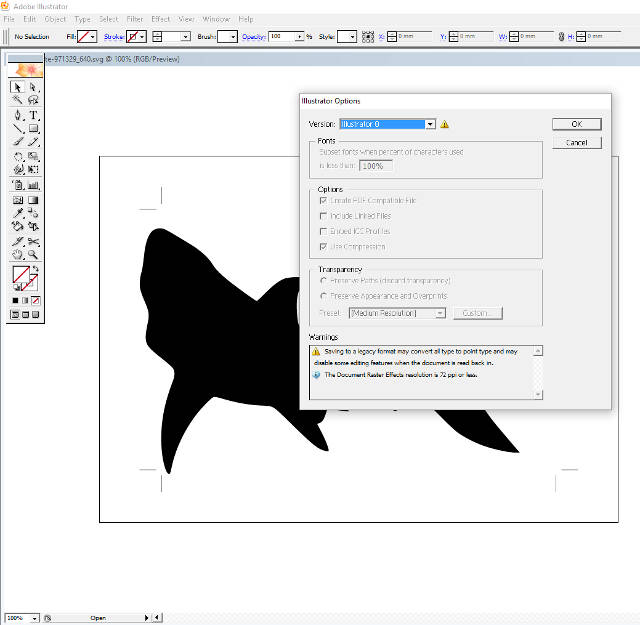The height and width of the screenshot is (625, 640).
Task: Select the Direct Selection tool
Action: (x=33, y=87)
